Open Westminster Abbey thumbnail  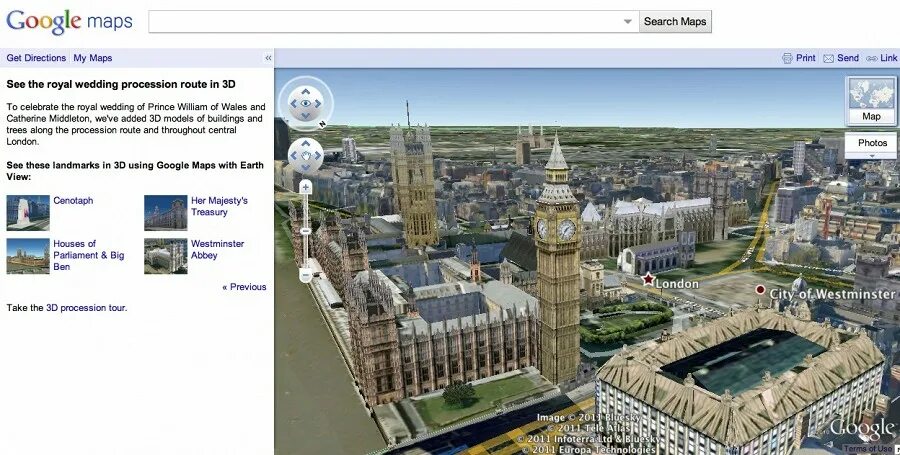165,256
